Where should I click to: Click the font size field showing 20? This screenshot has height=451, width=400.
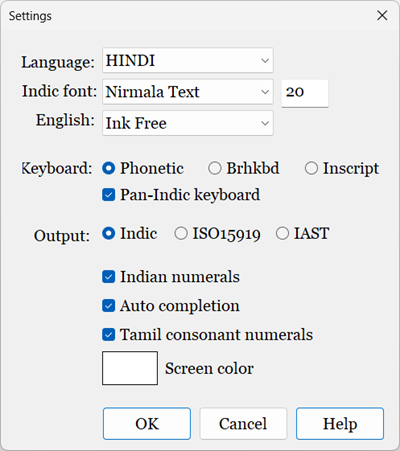(305, 93)
